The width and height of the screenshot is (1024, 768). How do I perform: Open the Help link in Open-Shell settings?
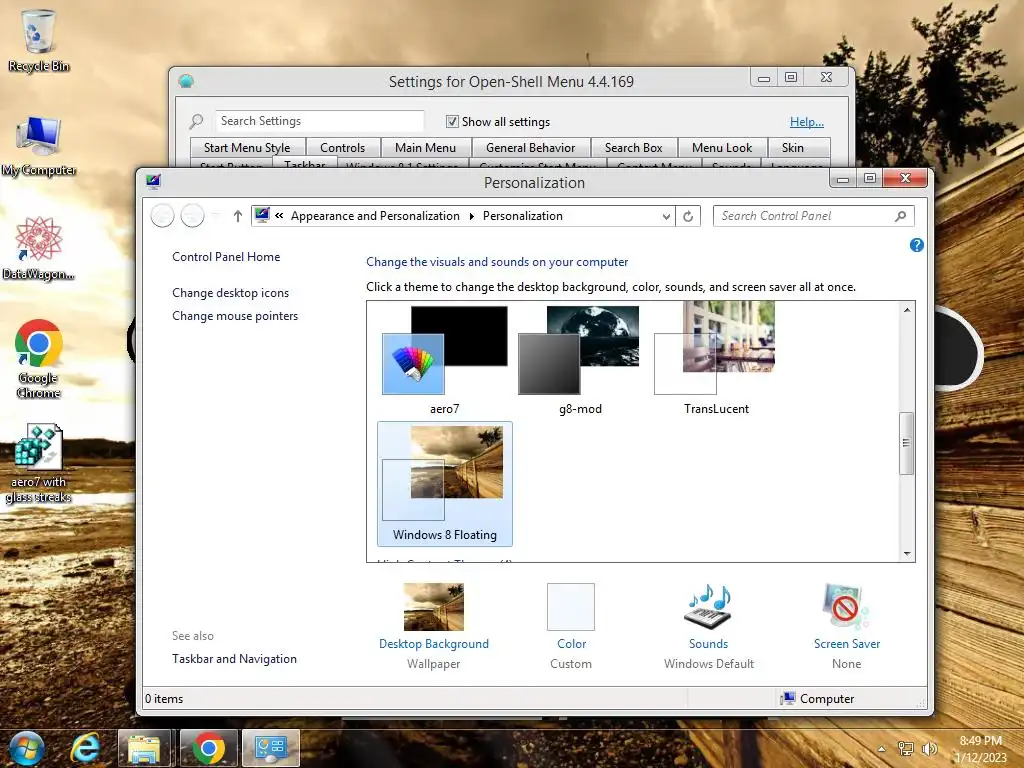[807, 121]
